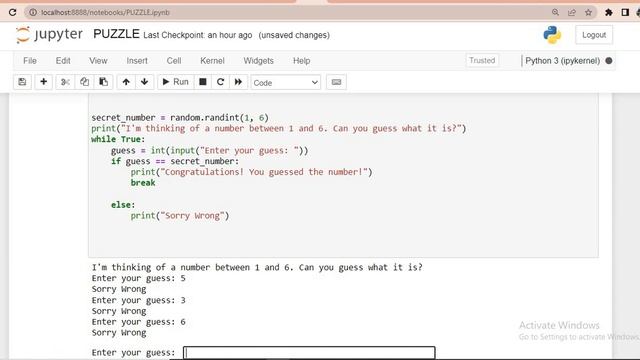The height and width of the screenshot is (360, 640).
Task: Cut selected cells with the scissors icon
Action: (x=65, y=82)
